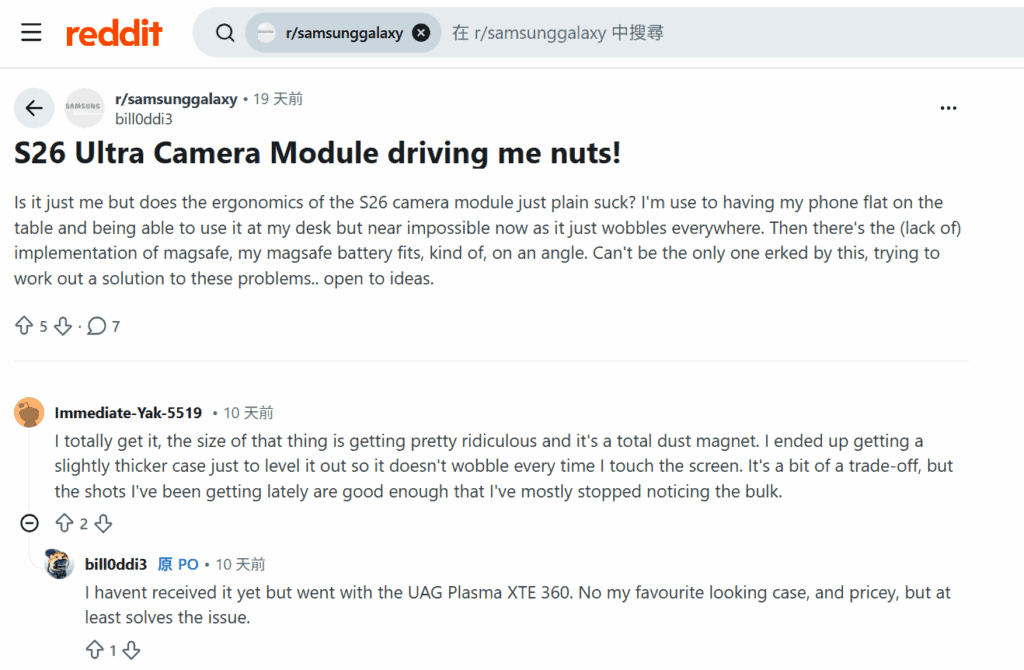Open the r/samsunggalaxy subreddit link
The width and height of the screenshot is (1024, 670).
[176, 99]
